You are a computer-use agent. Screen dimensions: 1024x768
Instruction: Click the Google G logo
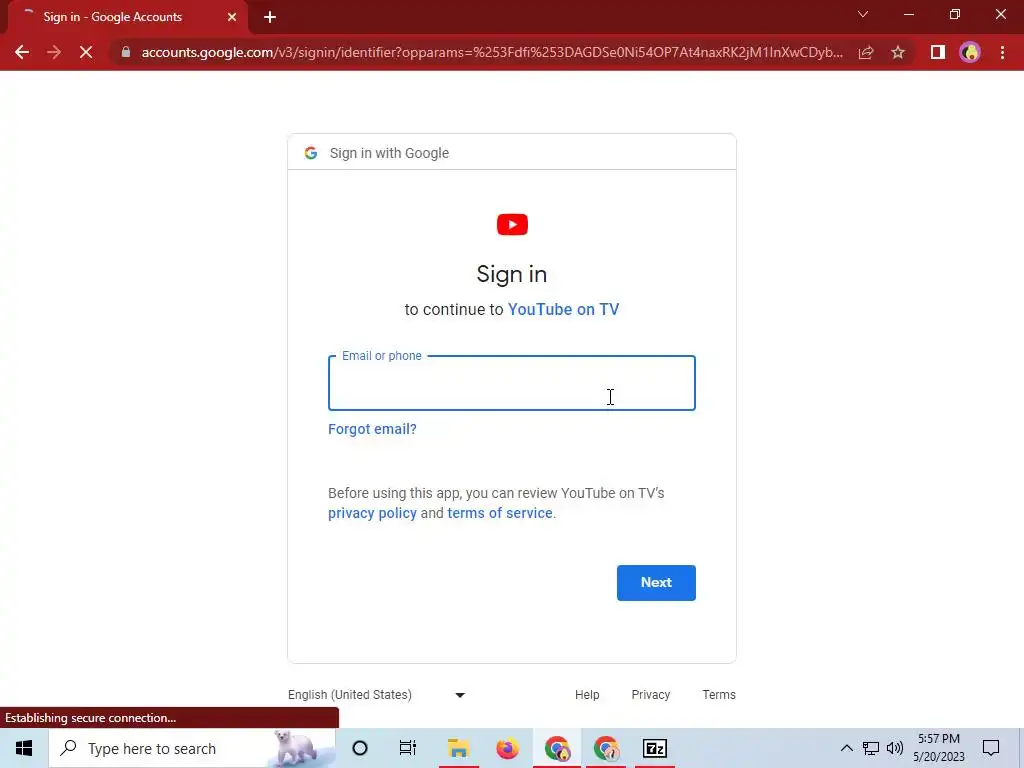tap(311, 153)
